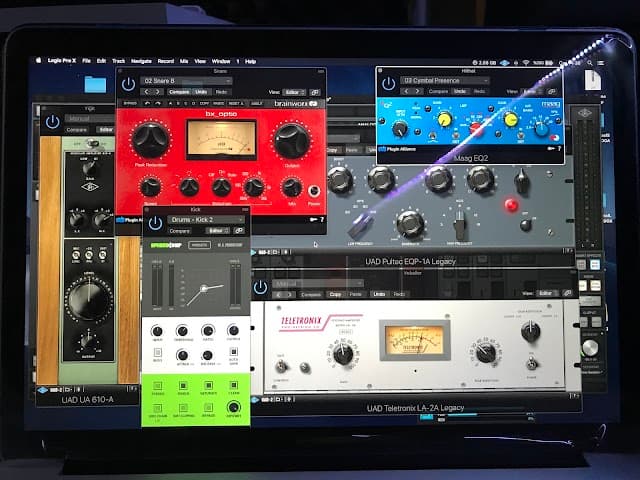Toggle the Auto Gain square in SpeedComp
640x480 pixels.
pyautogui.click(x=233, y=351)
